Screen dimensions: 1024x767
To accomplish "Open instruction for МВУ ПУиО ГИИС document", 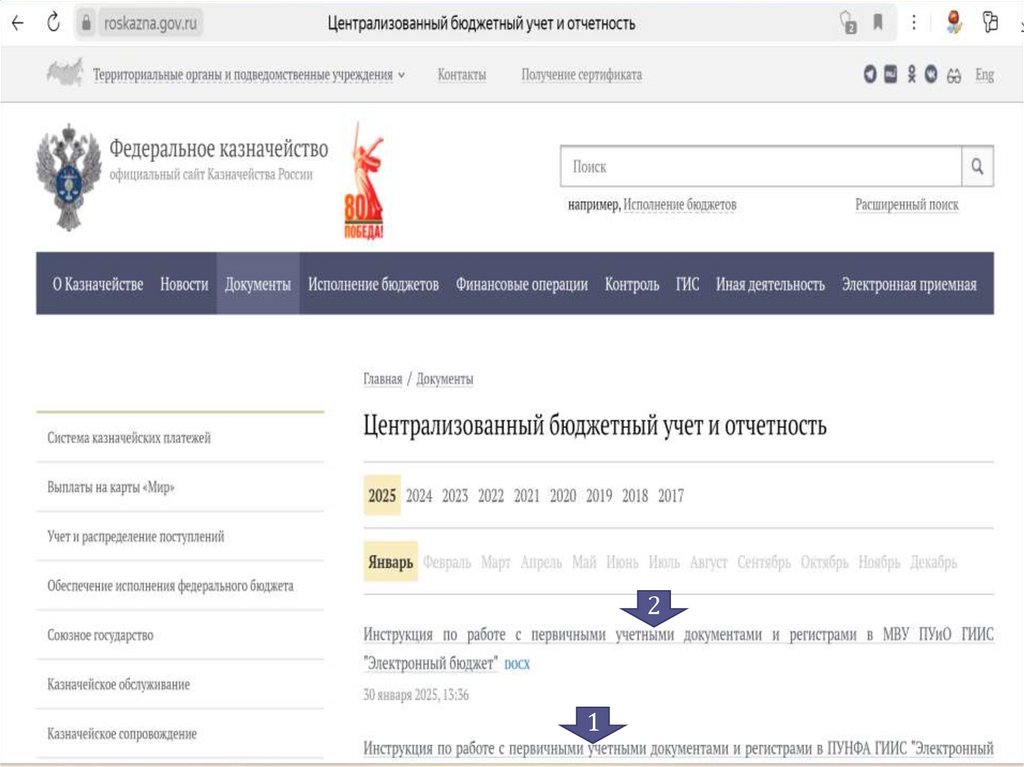I will tap(679, 648).
